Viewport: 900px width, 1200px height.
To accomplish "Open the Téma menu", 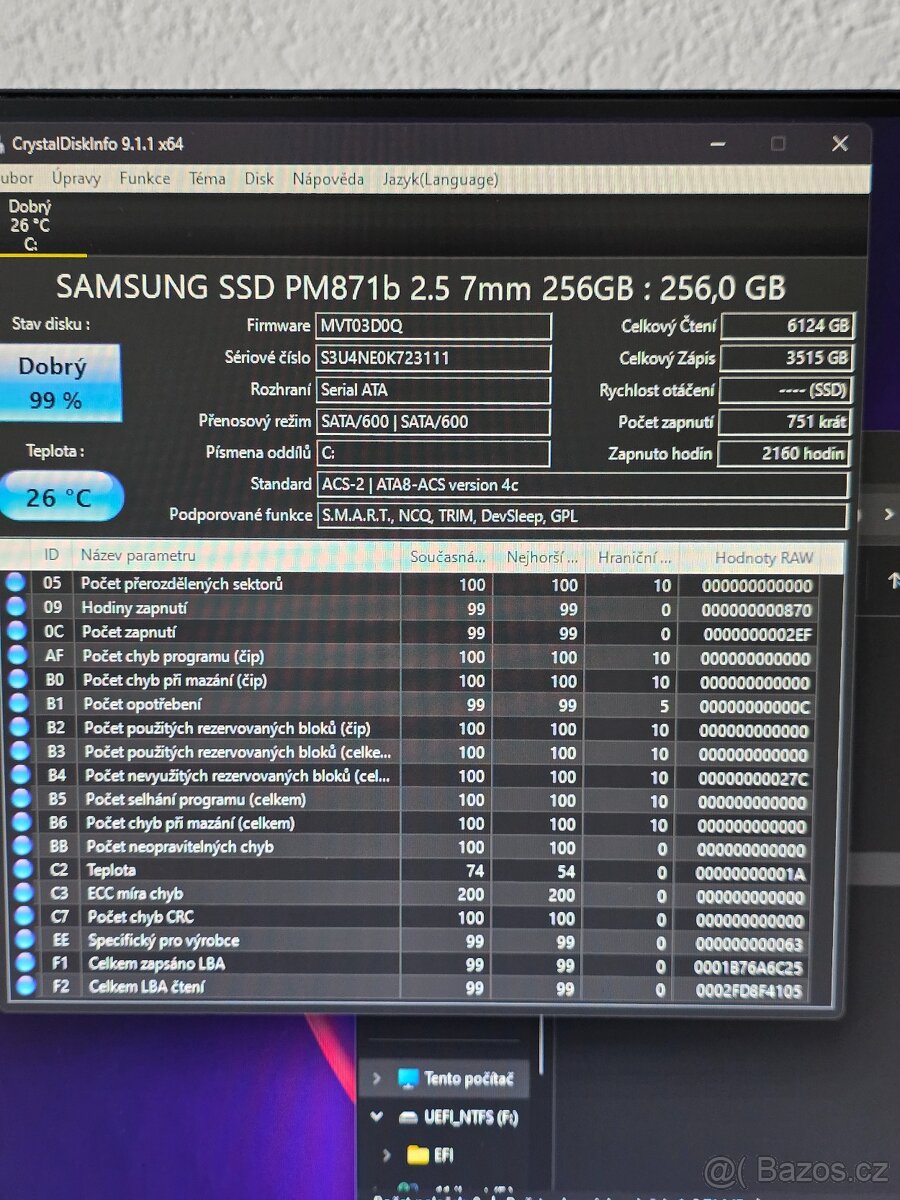I will [206, 179].
